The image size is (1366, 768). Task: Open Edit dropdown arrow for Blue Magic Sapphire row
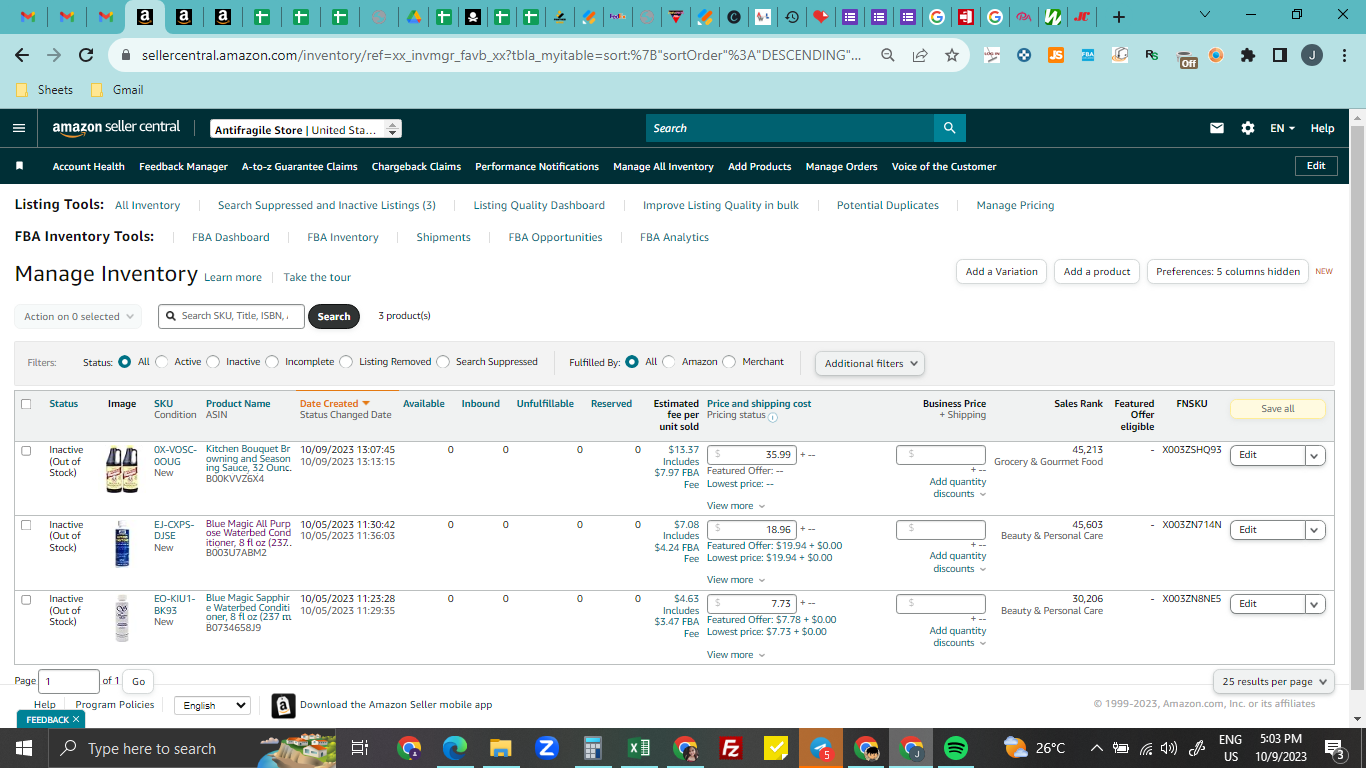pyautogui.click(x=1315, y=604)
